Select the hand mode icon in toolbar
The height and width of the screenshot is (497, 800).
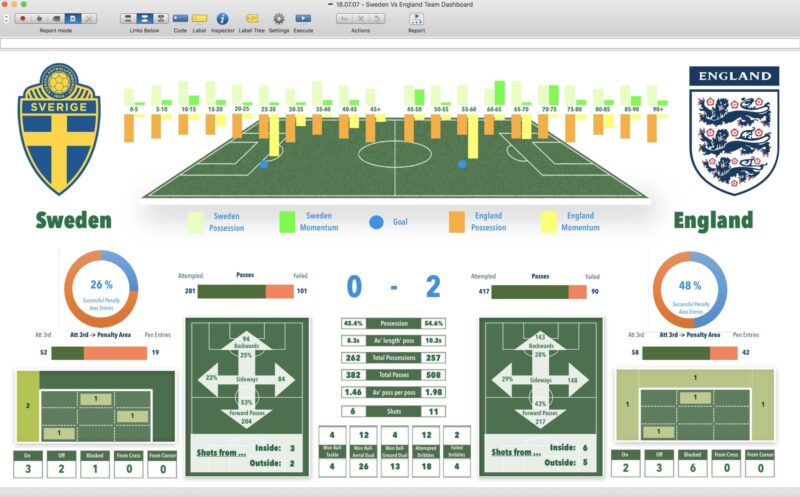point(39,18)
